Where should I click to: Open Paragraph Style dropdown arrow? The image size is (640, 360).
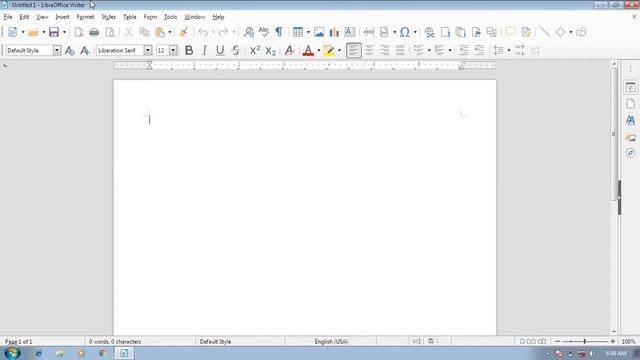click(57, 50)
